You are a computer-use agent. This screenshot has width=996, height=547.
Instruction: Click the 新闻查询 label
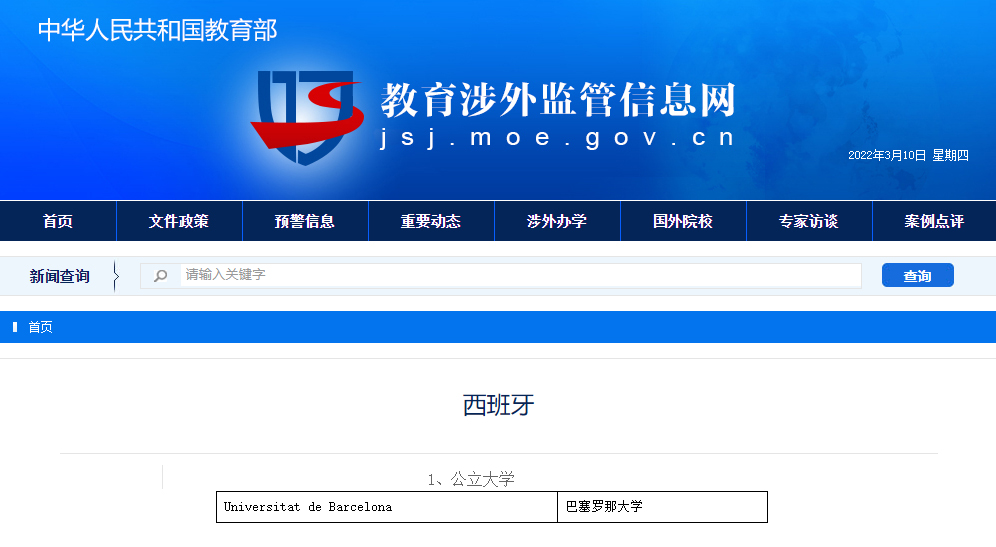pyautogui.click(x=59, y=276)
